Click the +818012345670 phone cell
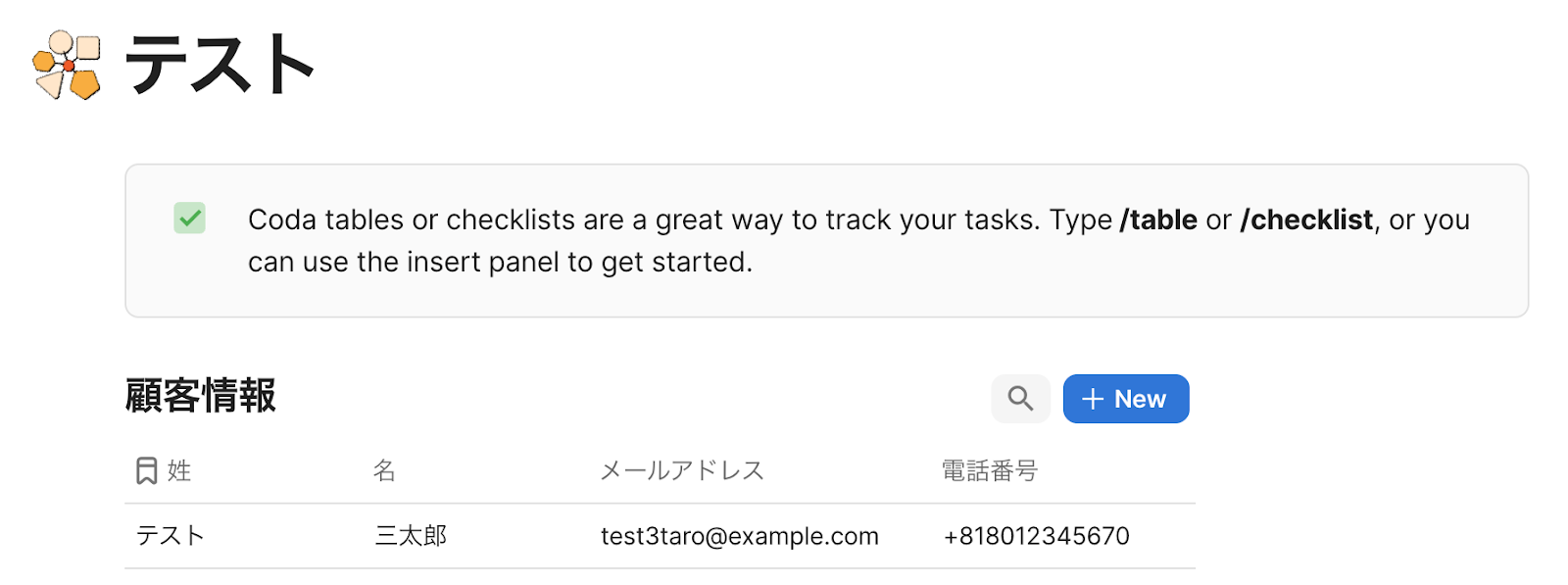The height and width of the screenshot is (585, 1568). click(x=1036, y=536)
